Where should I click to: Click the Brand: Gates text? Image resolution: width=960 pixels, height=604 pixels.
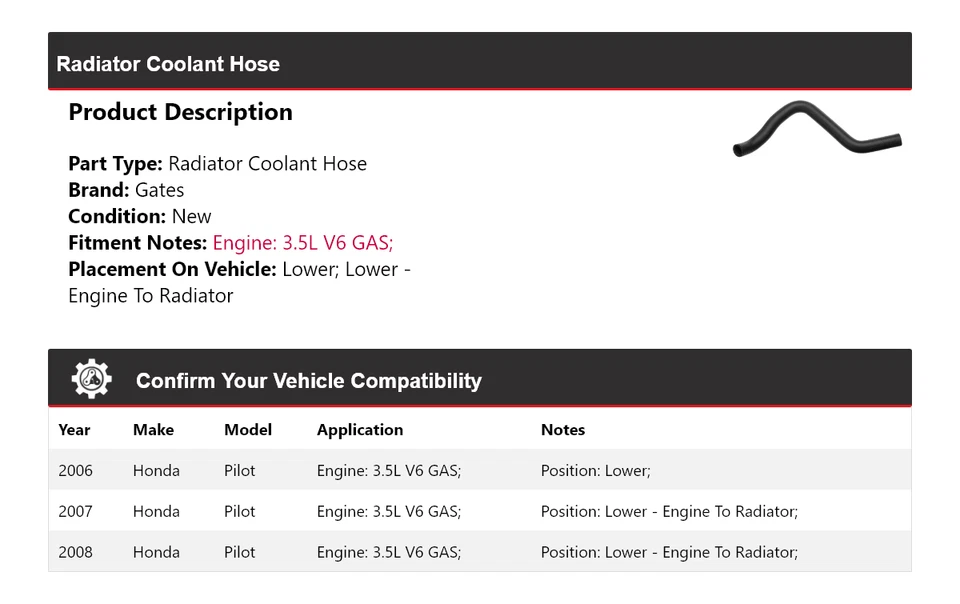tap(126, 190)
